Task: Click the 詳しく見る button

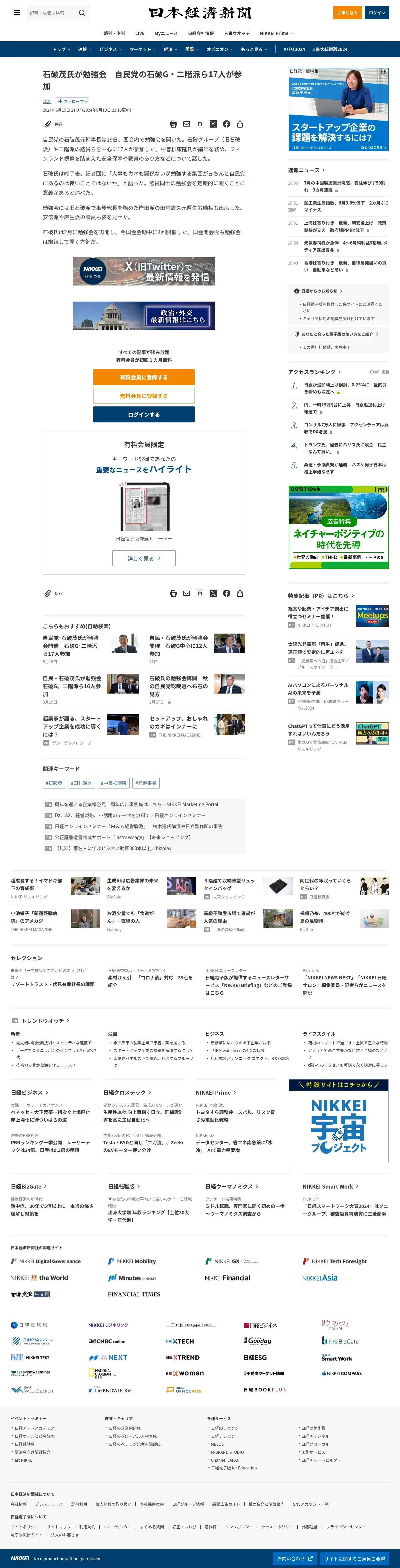Action: coord(144,558)
